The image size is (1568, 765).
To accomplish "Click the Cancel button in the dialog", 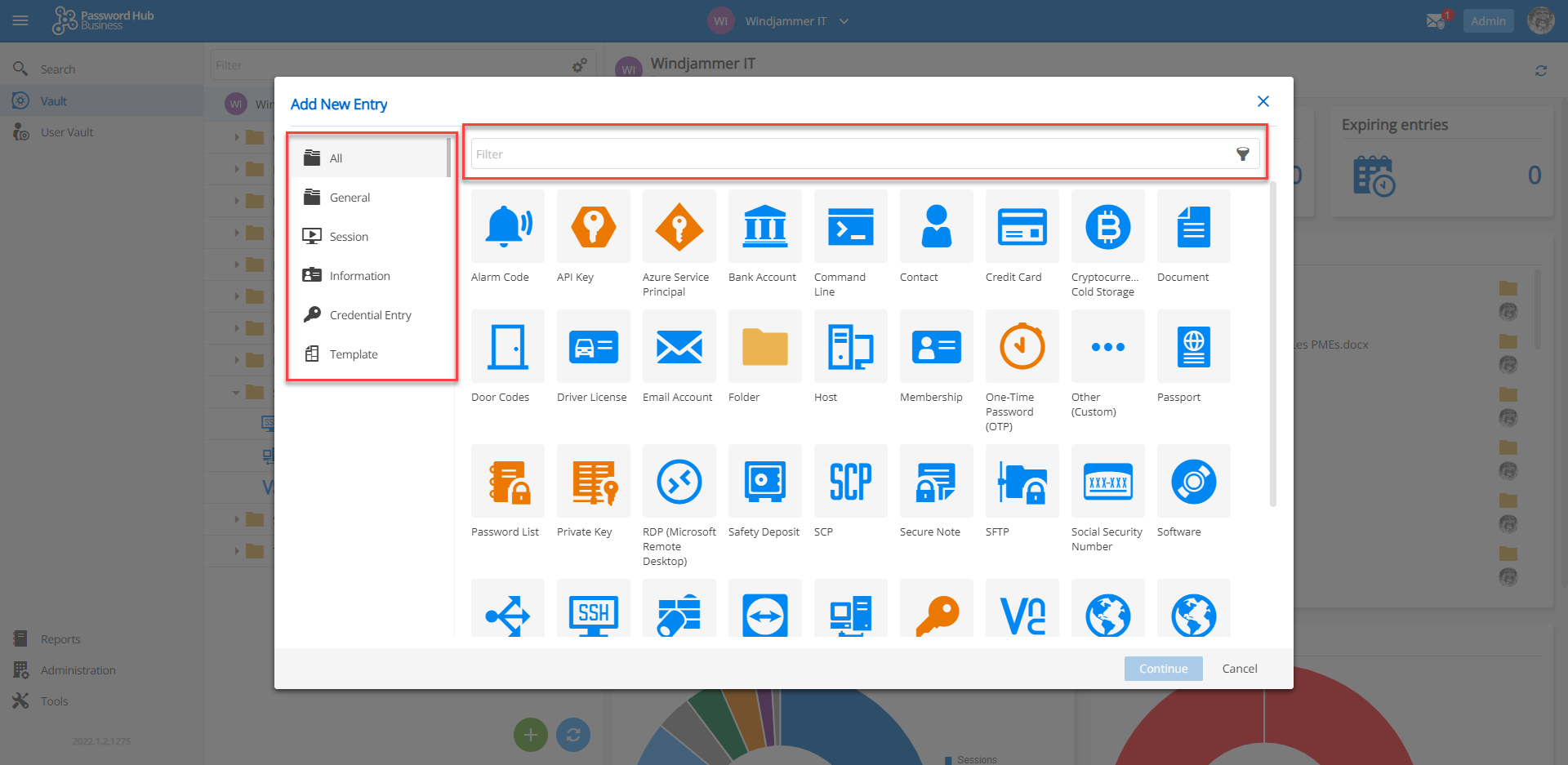I will 1239,668.
